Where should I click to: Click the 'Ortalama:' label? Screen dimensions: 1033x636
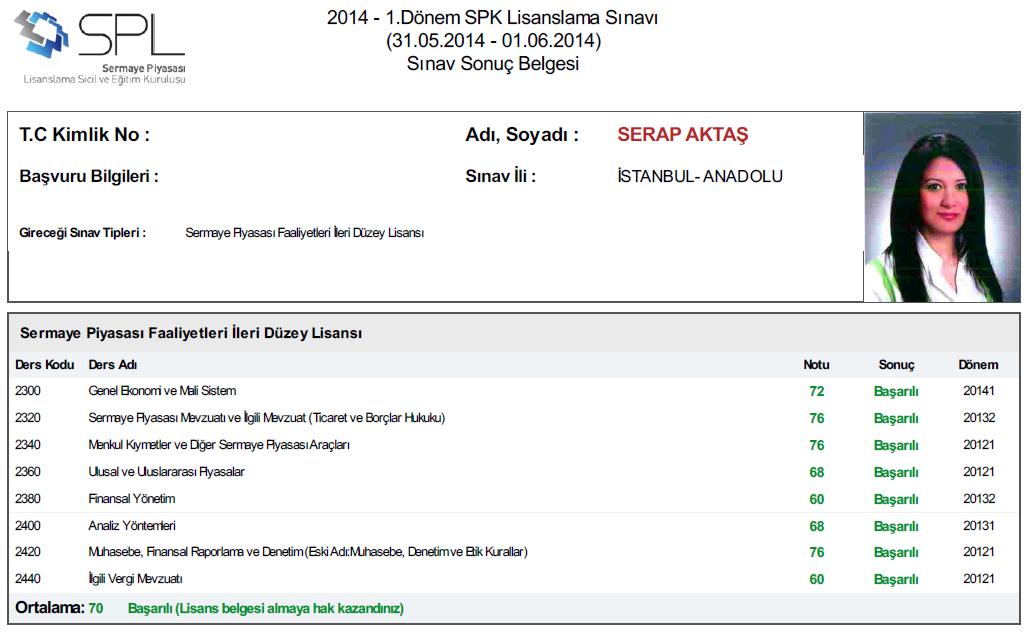pos(50,608)
